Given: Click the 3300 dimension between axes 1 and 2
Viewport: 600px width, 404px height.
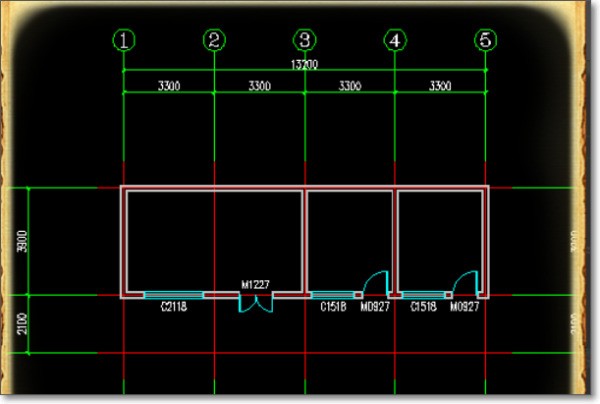Looking at the screenshot, I should (x=169, y=86).
